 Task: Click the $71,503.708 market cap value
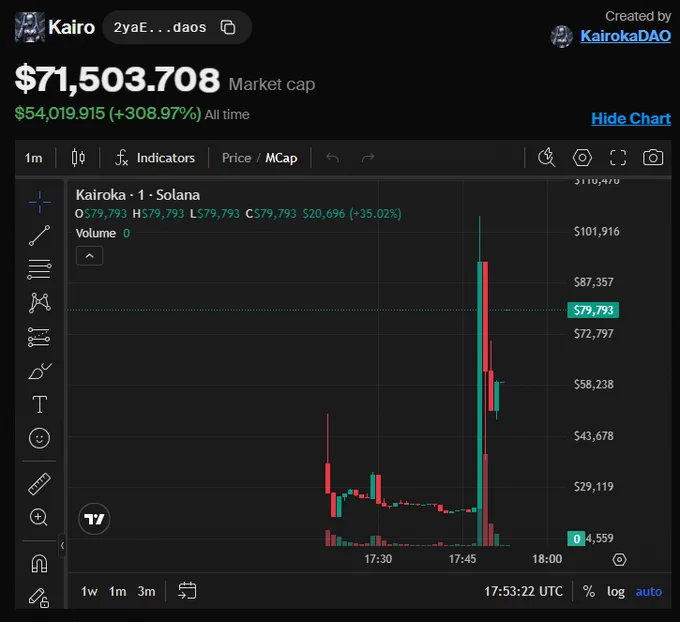[118, 79]
